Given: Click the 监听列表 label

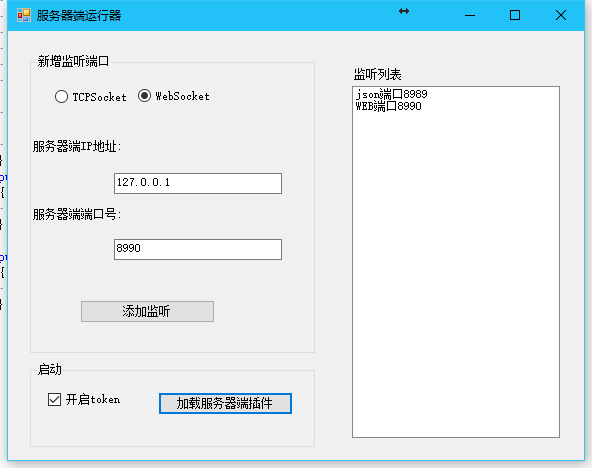Looking at the screenshot, I should tap(378, 74).
